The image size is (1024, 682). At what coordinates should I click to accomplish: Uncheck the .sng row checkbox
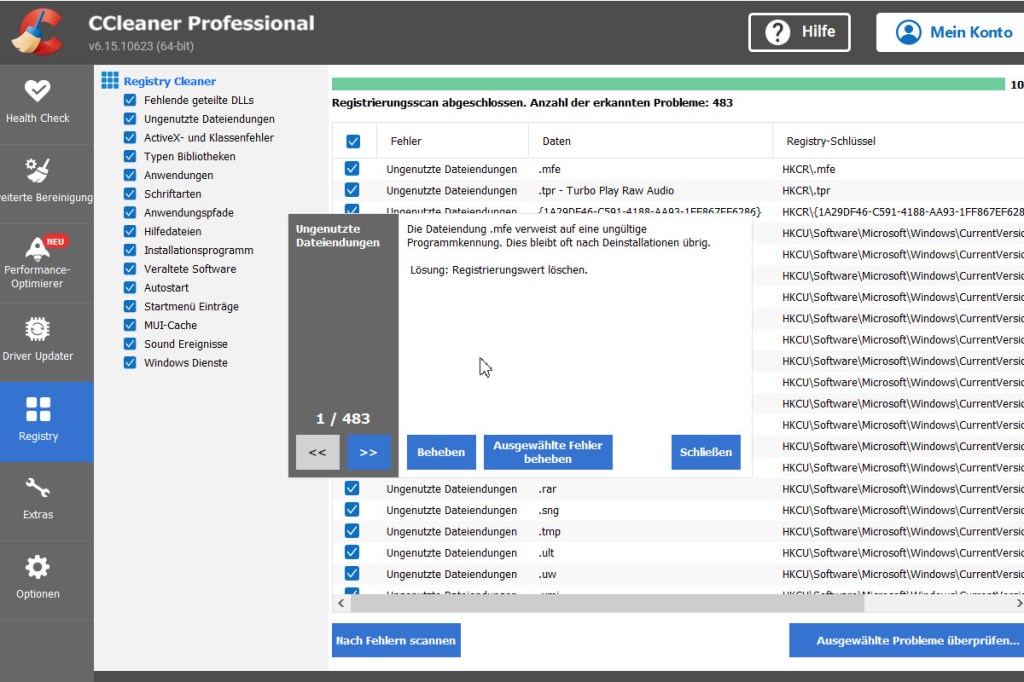[352, 510]
